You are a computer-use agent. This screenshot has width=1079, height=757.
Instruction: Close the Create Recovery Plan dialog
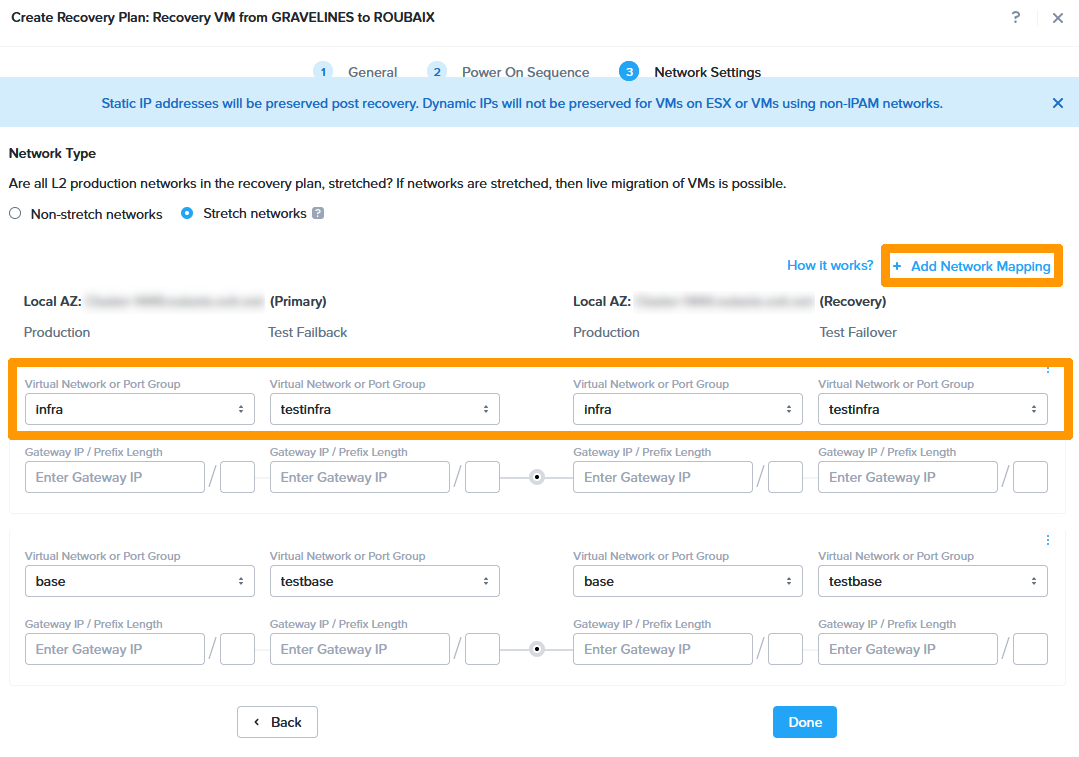point(1057,18)
